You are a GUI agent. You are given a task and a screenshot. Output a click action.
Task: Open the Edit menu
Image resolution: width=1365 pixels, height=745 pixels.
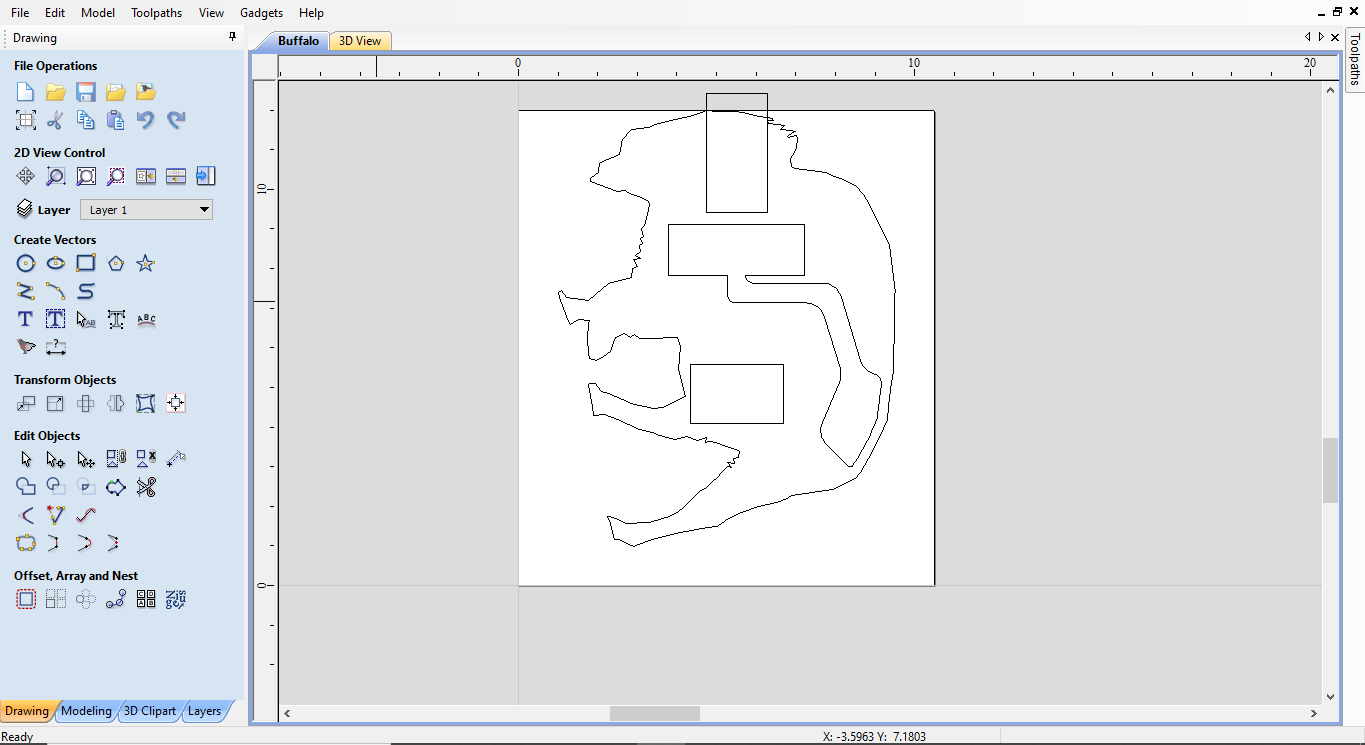(x=55, y=13)
